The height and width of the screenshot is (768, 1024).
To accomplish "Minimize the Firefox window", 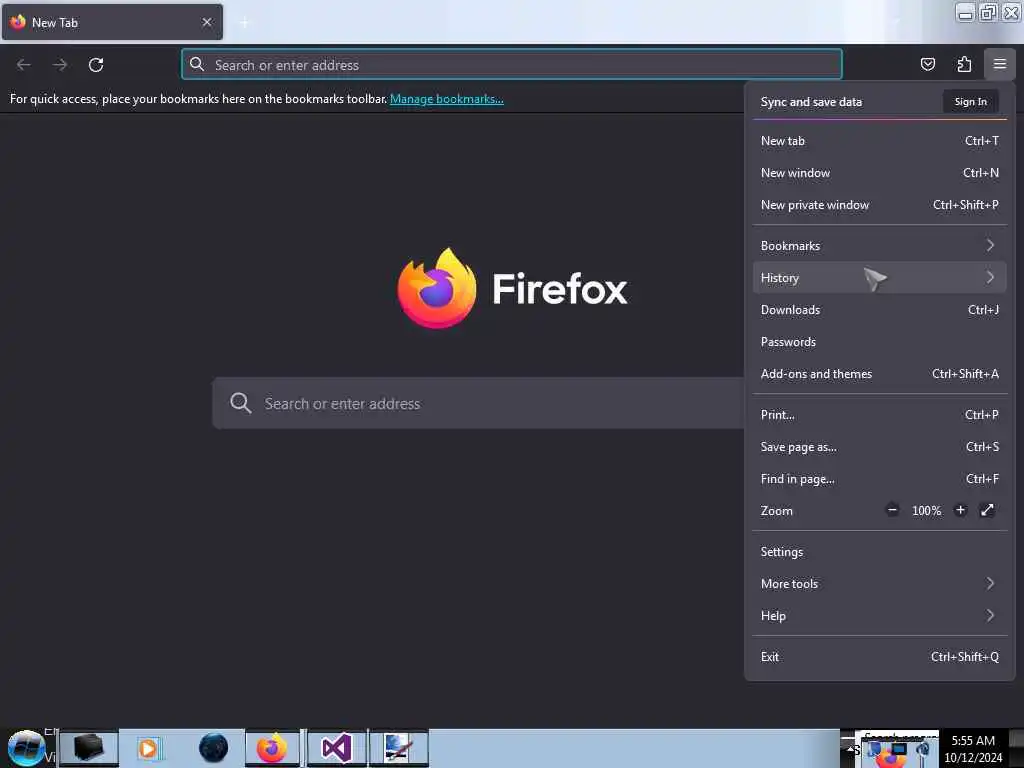I will (965, 12).
